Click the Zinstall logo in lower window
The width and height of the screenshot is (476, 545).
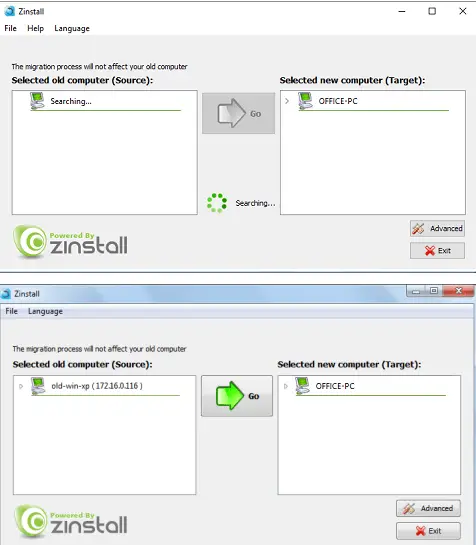click(x=71, y=521)
